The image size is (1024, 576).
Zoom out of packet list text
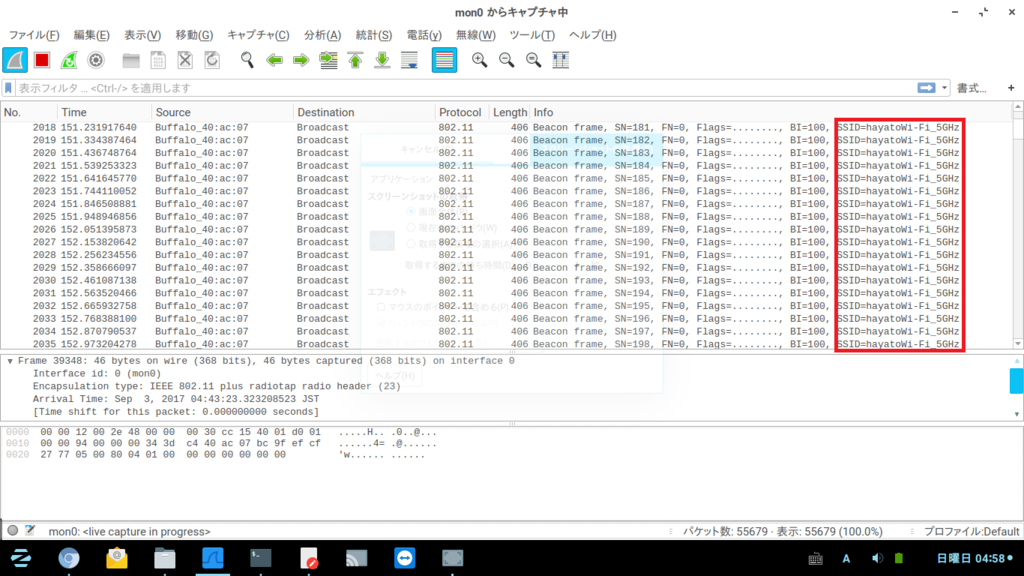point(506,60)
